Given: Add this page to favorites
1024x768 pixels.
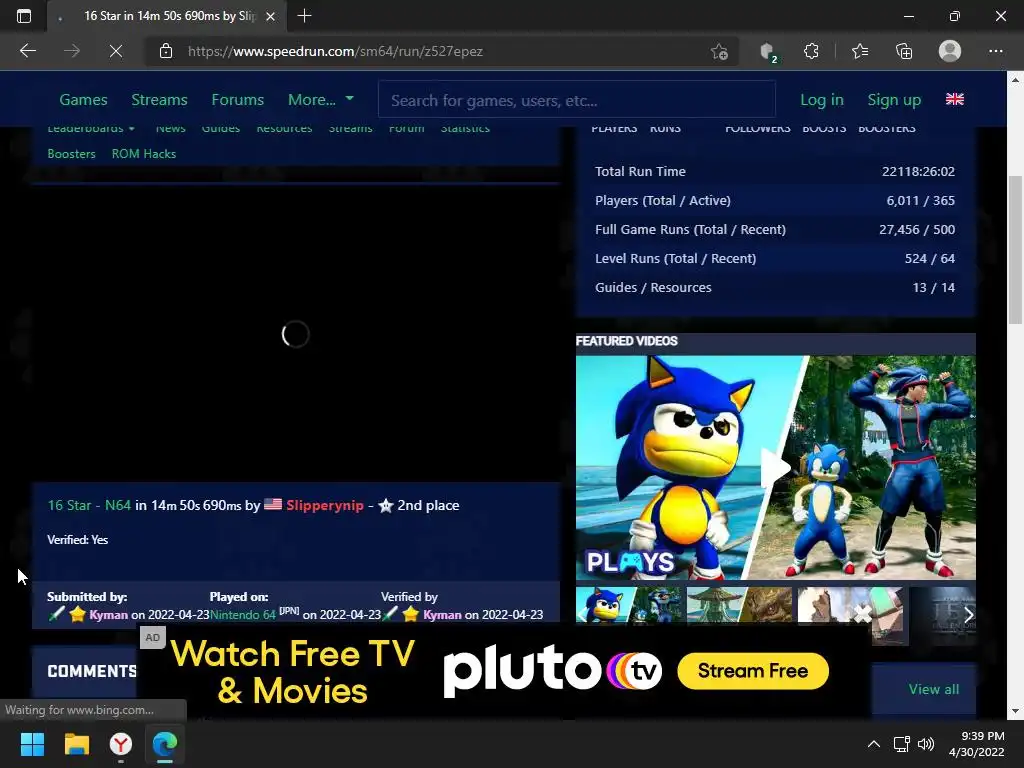Looking at the screenshot, I should [x=719, y=51].
